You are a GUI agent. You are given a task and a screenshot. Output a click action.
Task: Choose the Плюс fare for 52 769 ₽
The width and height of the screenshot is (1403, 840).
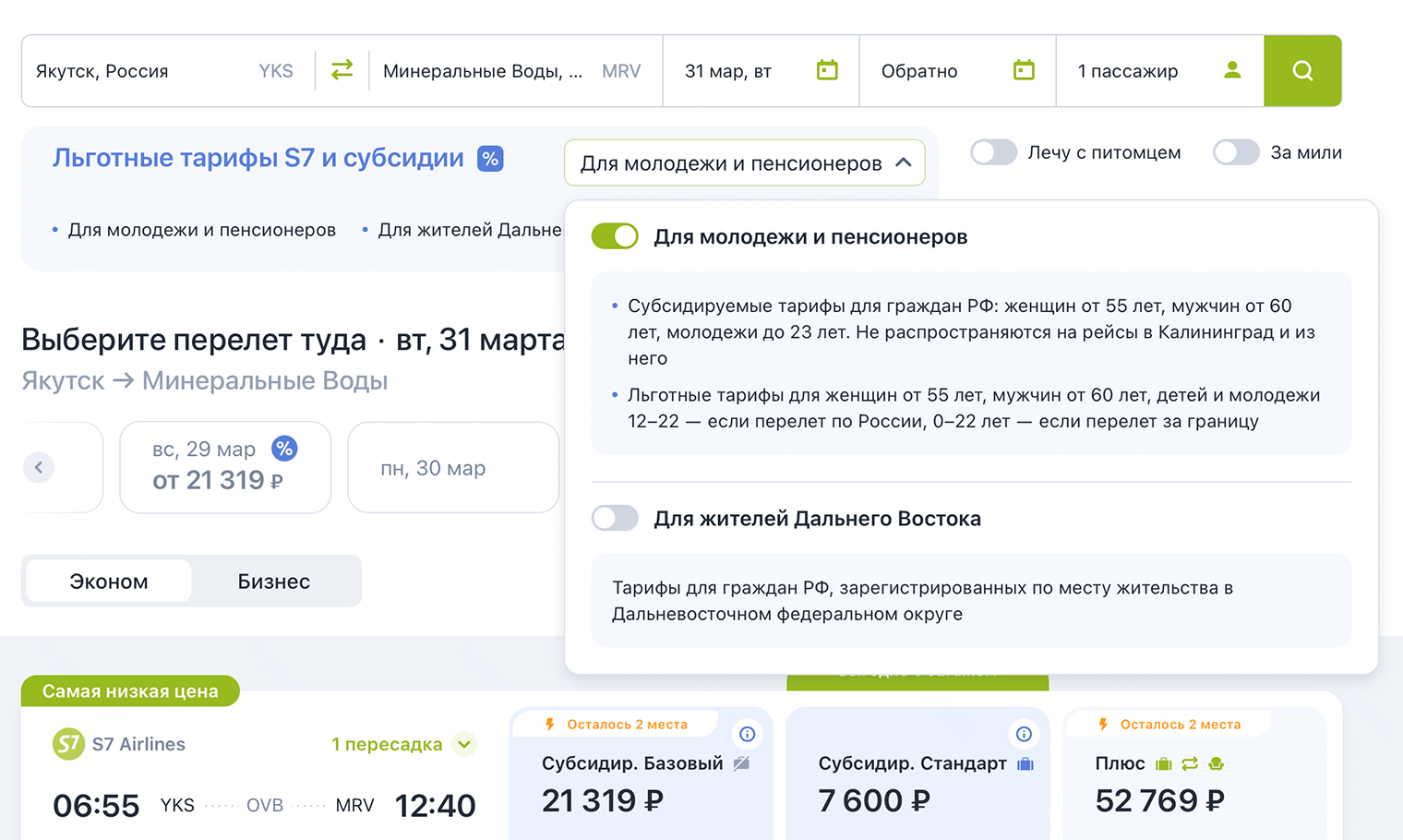coord(1194,780)
